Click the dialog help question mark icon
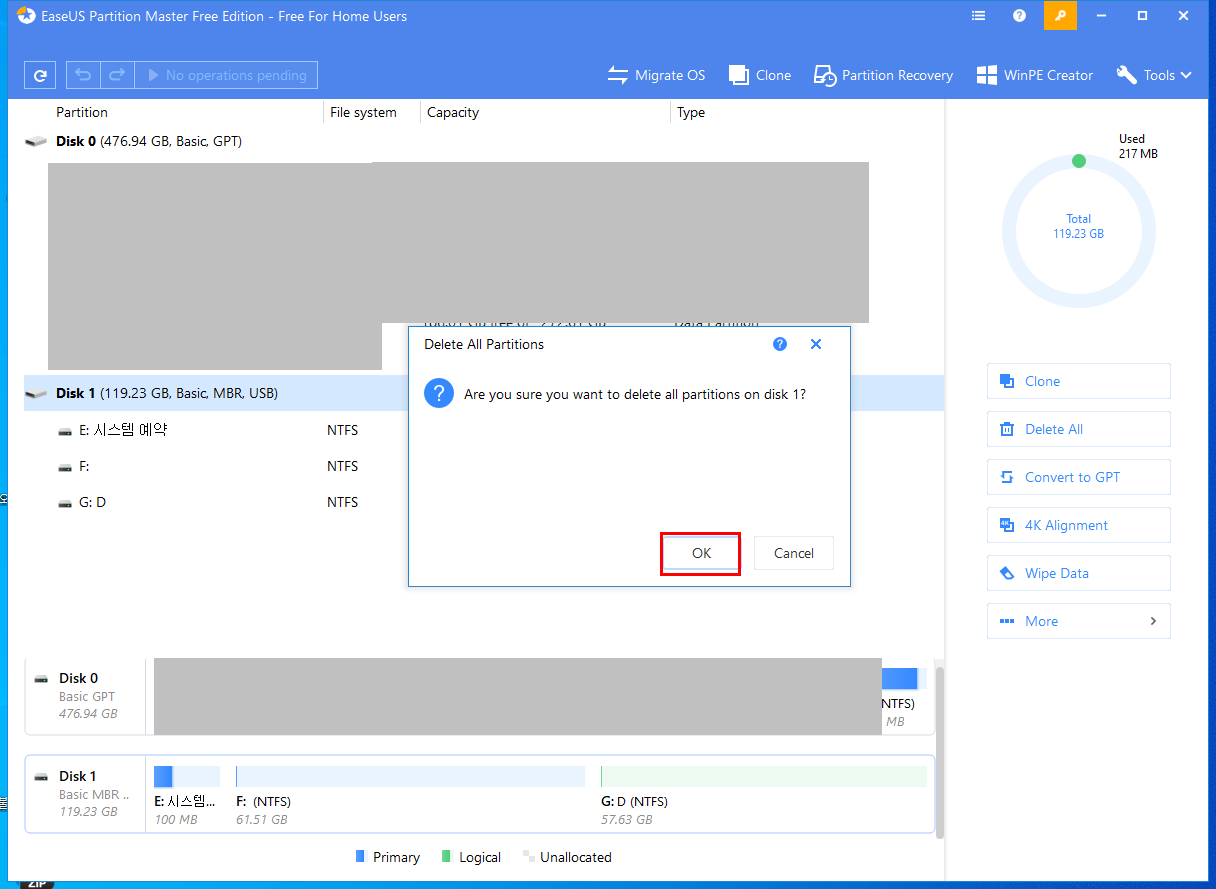Screen dimensions: 1216x889 coord(780,344)
